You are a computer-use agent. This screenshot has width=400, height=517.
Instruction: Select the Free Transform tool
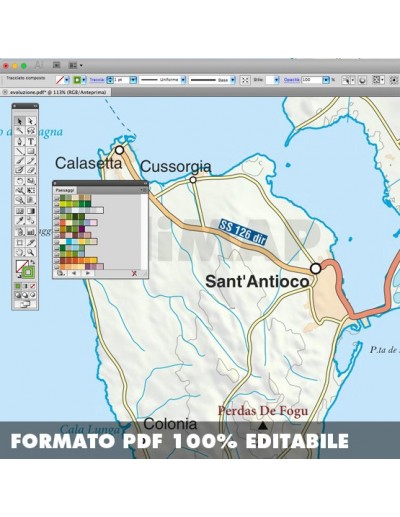pos(31,190)
